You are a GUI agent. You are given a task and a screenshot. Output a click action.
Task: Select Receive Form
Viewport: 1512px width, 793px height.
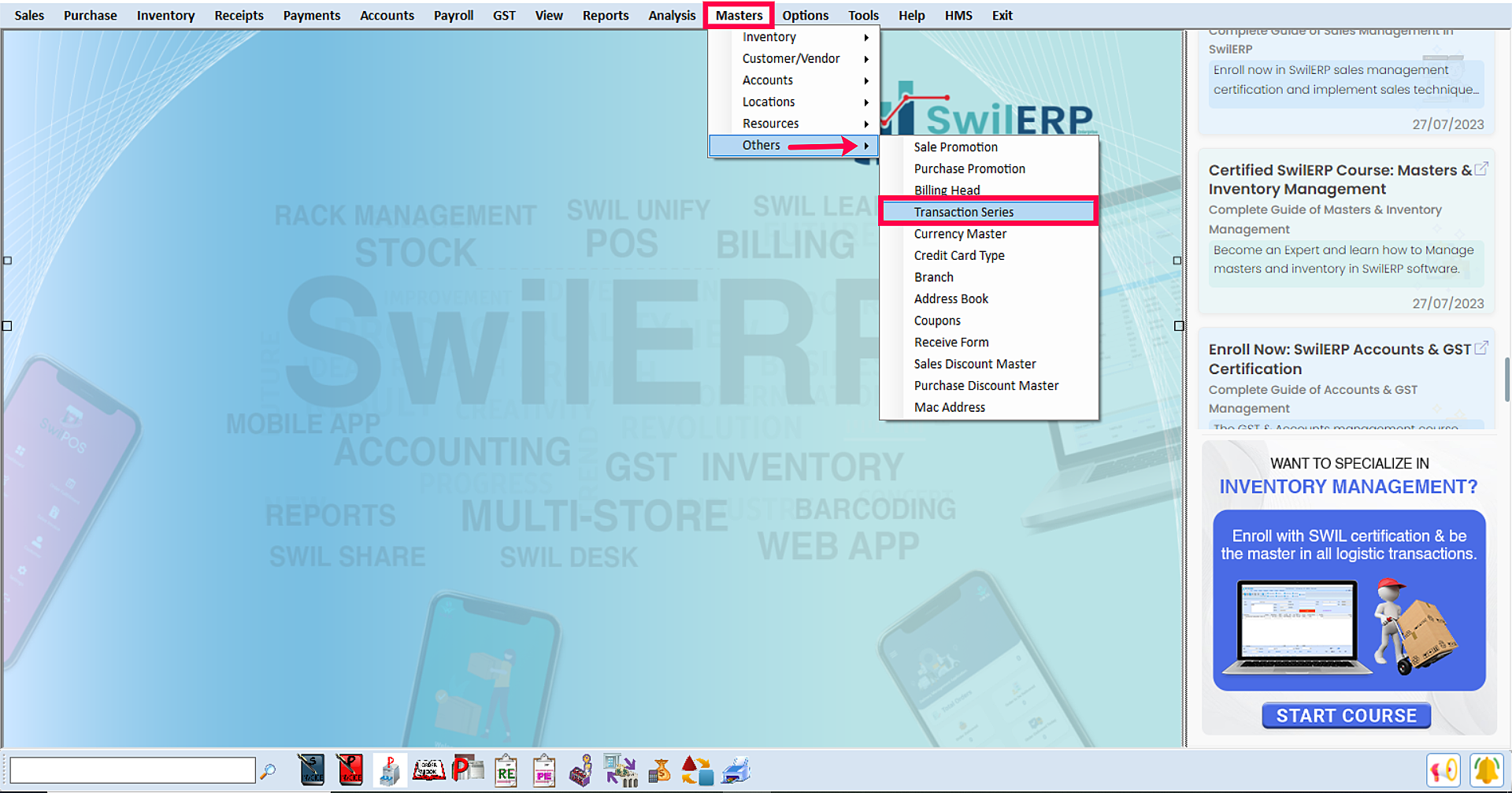(989, 342)
